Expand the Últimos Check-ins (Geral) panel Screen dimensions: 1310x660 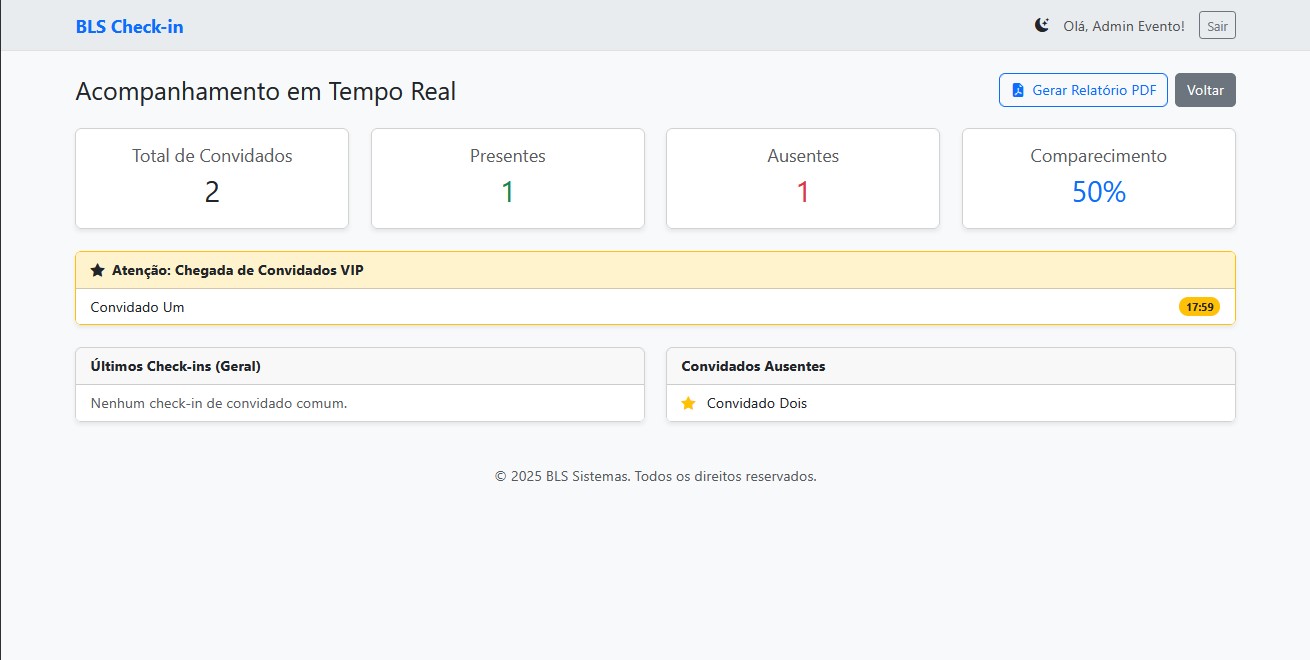[x=173, y=366]
